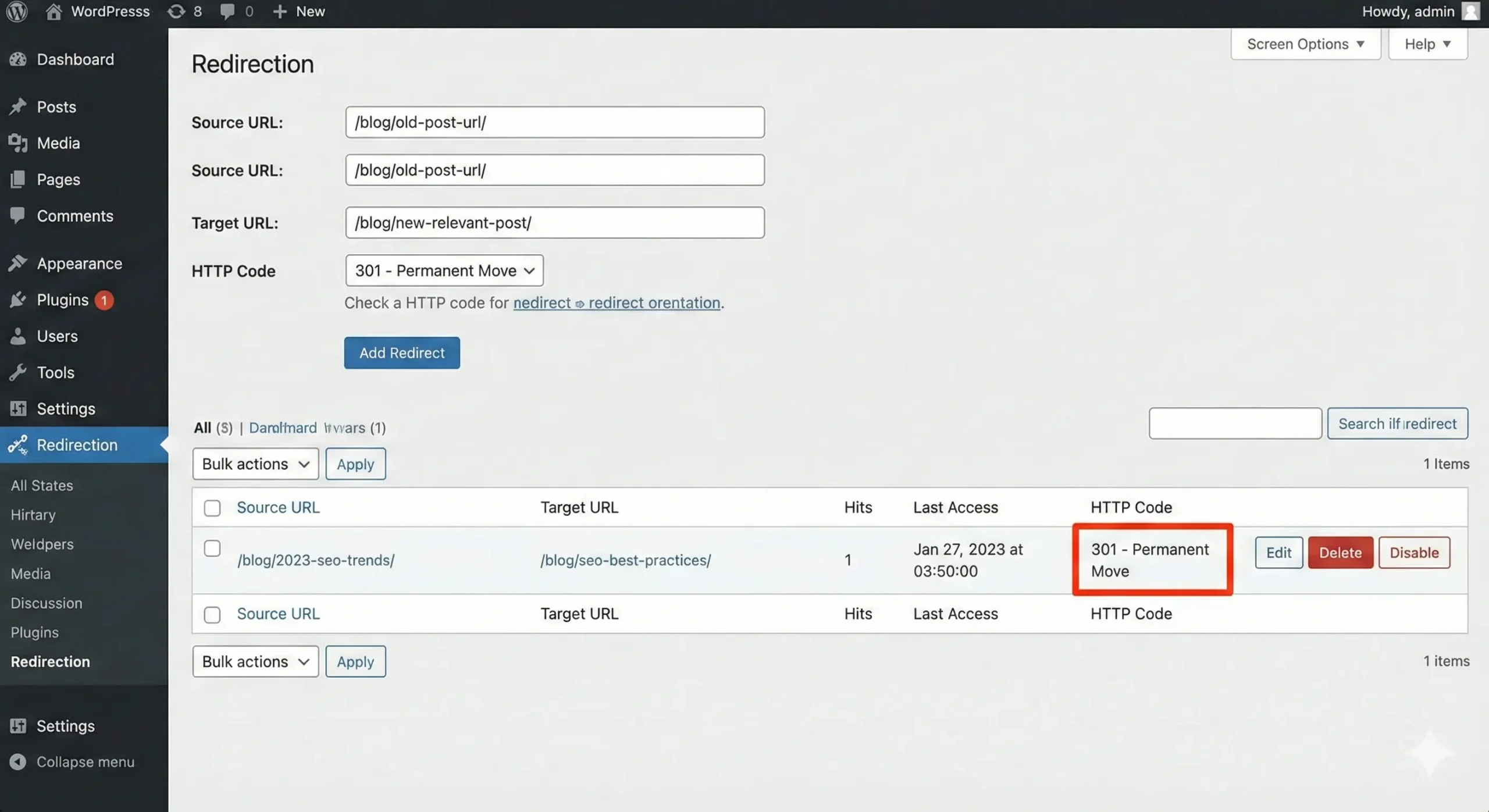Open the Screen Options panel
The height and width of the screenshot is (812, 1489).
(1305, 44)
